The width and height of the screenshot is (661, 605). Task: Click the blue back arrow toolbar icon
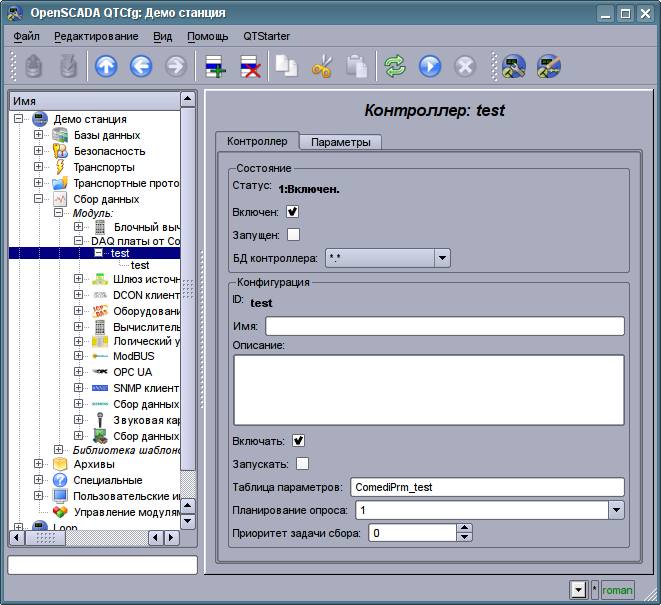coord(141,67)
